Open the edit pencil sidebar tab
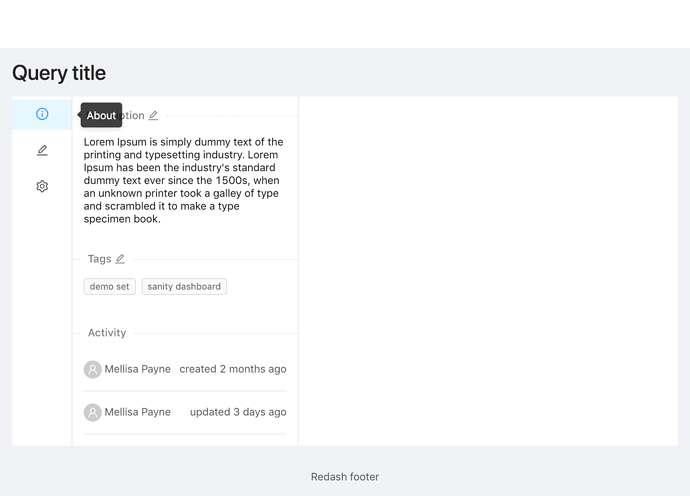The image size is (690, 496). [42, 150]
